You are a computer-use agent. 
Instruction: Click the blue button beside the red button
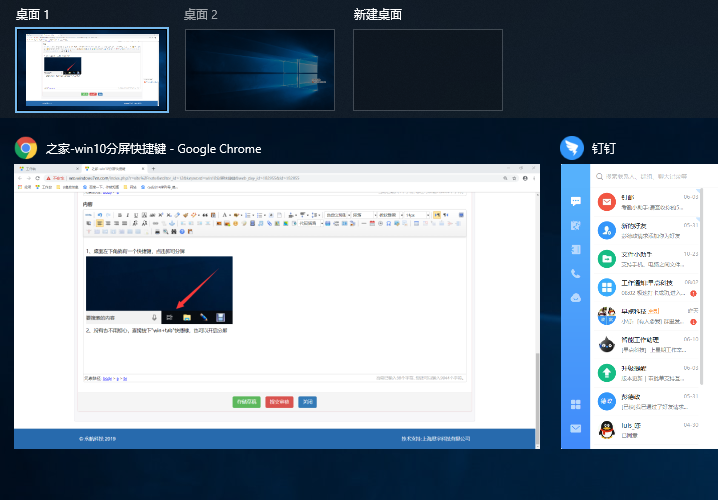pos(308,402)
